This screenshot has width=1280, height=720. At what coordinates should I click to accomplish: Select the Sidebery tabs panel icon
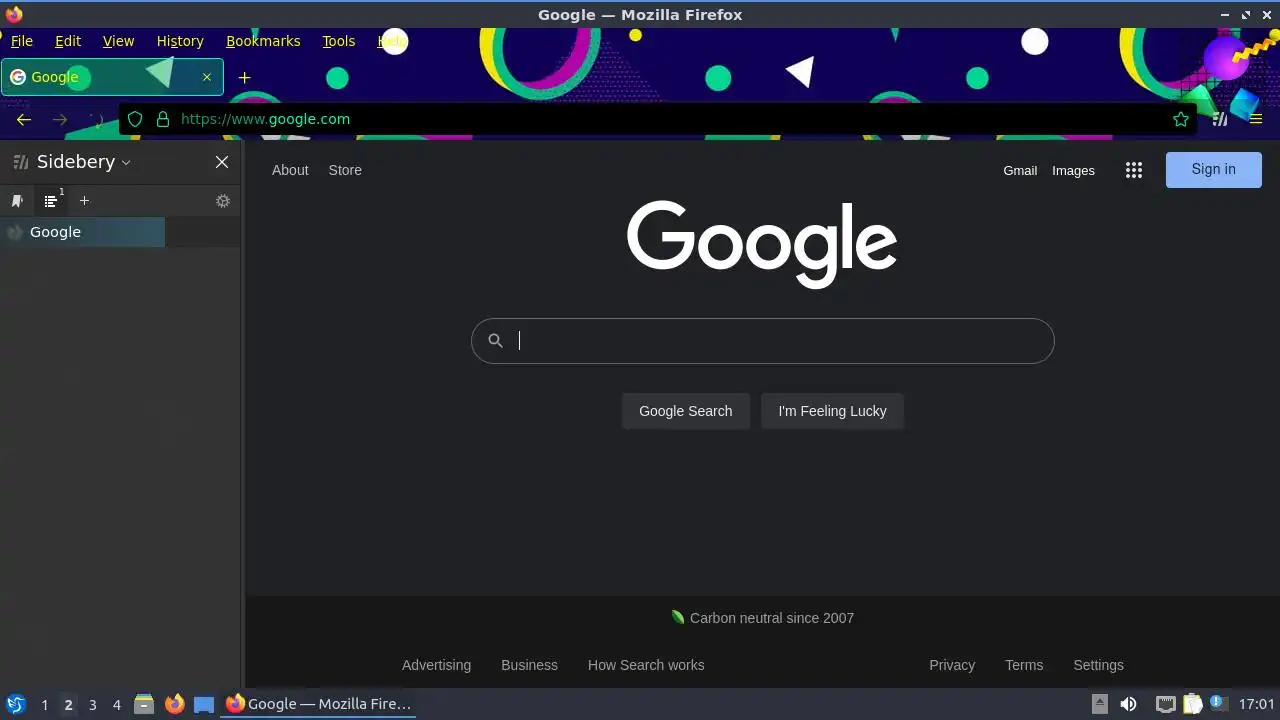click(x=51, y=201)
